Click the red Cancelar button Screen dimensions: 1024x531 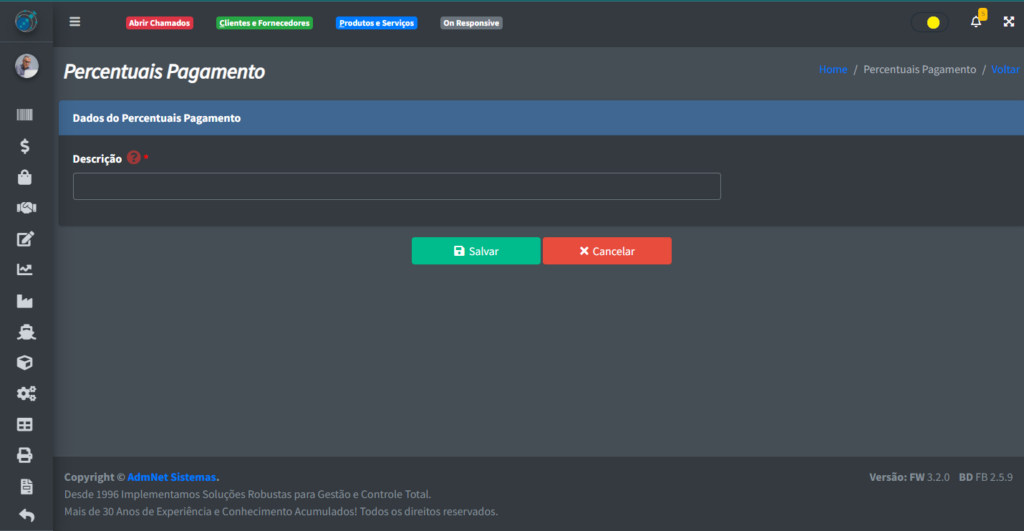pyautogui.click(x=607, y=251)
